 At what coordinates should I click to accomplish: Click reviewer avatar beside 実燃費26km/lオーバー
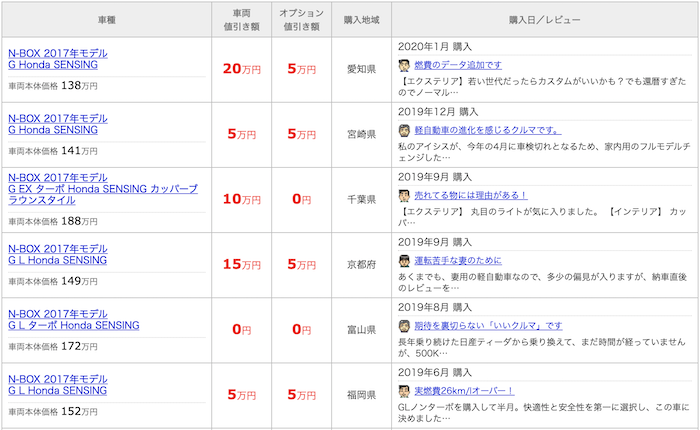click(404, 391)
